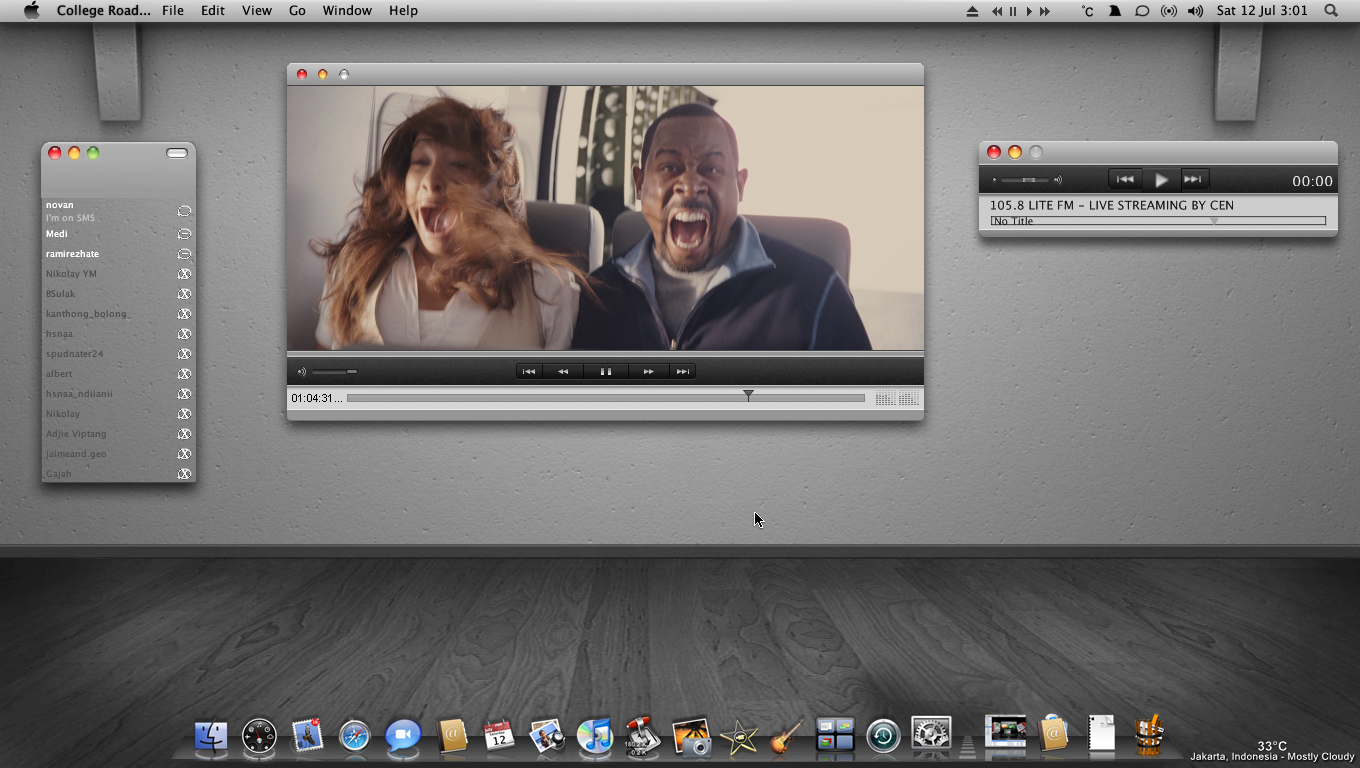Open the College Road application menu
The width and height of the screenshot is (1360, 768).
pos(104,10)
